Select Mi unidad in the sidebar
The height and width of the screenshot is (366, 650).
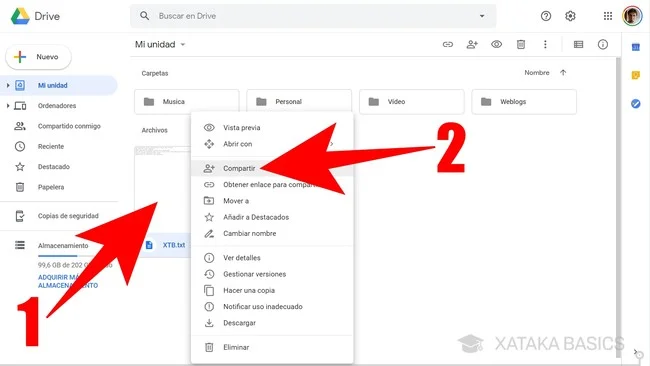59,85
